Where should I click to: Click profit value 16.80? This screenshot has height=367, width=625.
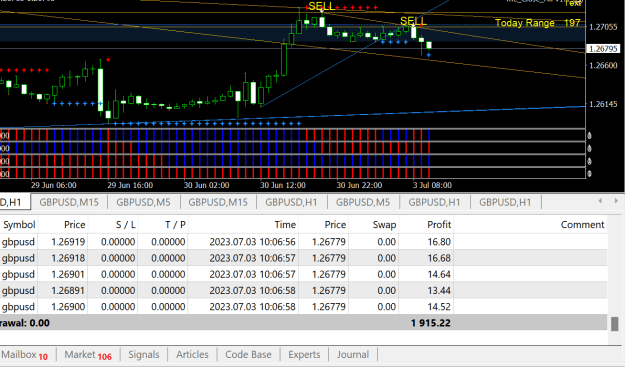[x=439, y=242]
